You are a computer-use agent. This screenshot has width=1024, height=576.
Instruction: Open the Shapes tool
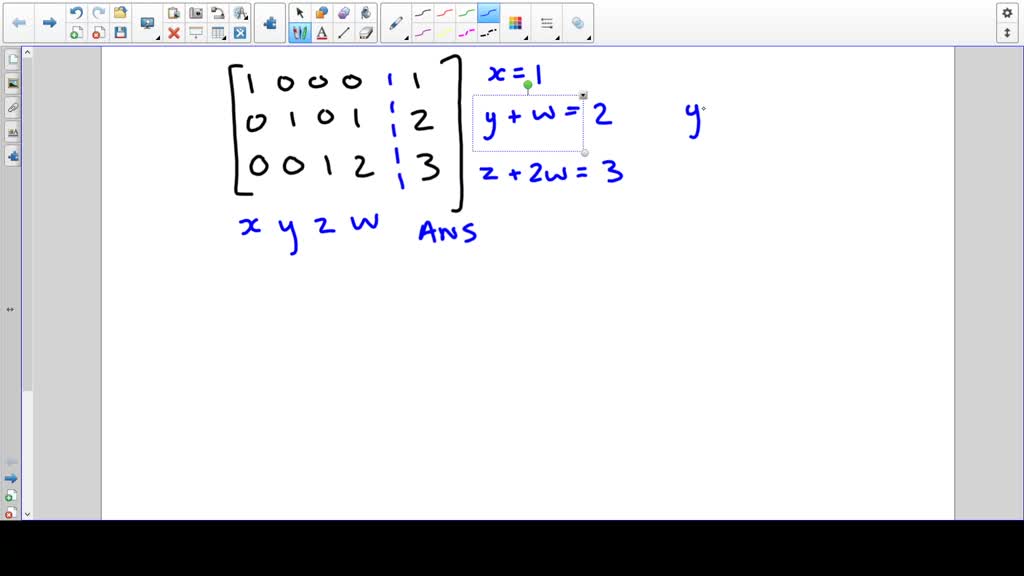pyautogui.click(x=320, y=13)
